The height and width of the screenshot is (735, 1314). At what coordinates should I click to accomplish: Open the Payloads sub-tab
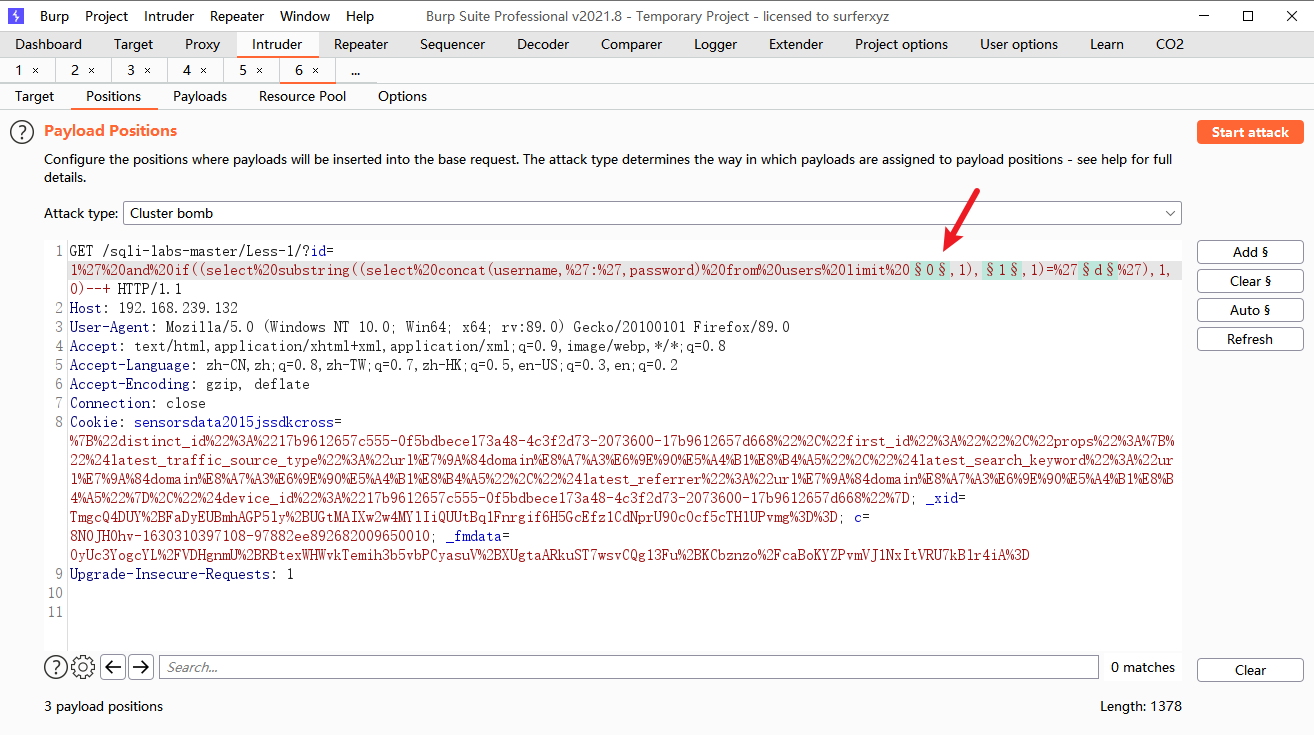tap(200, 96)
